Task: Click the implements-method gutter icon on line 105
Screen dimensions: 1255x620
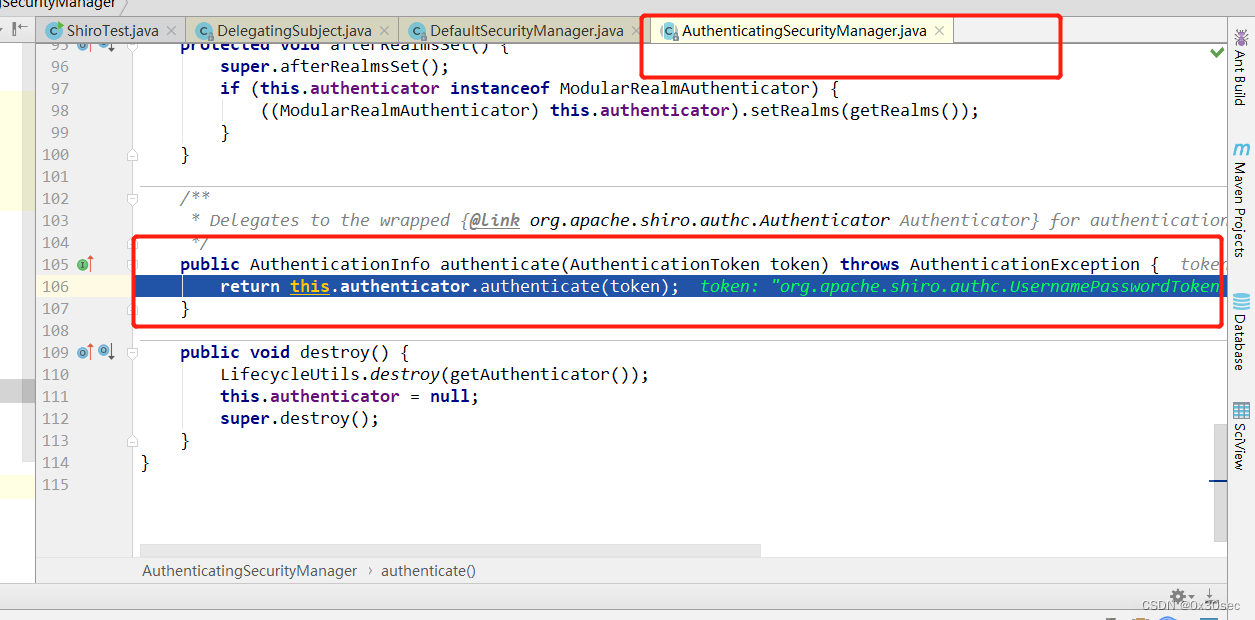Action: coord(85,264)
